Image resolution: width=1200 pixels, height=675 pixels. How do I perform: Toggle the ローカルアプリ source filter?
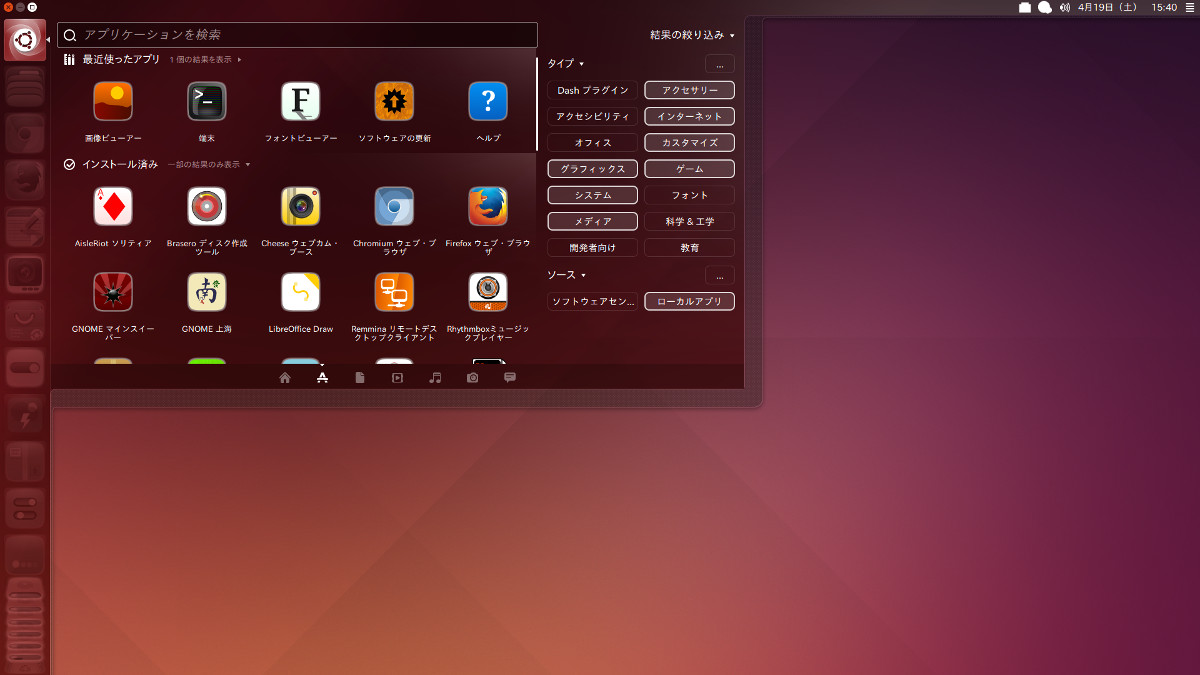pyautogui.click(x=690, y=301)
